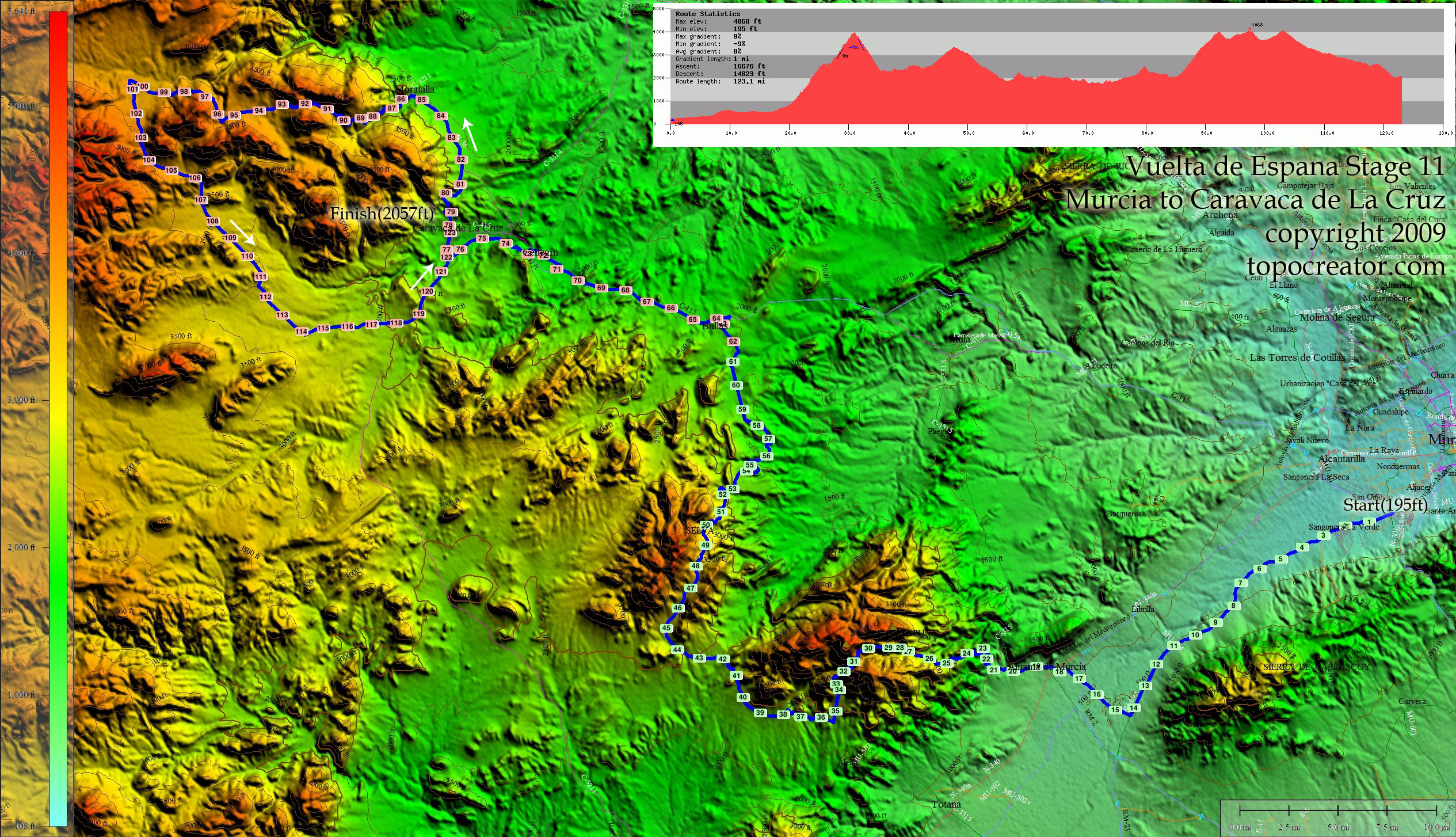Viewport: 1456px width, 837px height.
Task: Click mile marker 101 at the northwest corner
Action: (132, 89)
